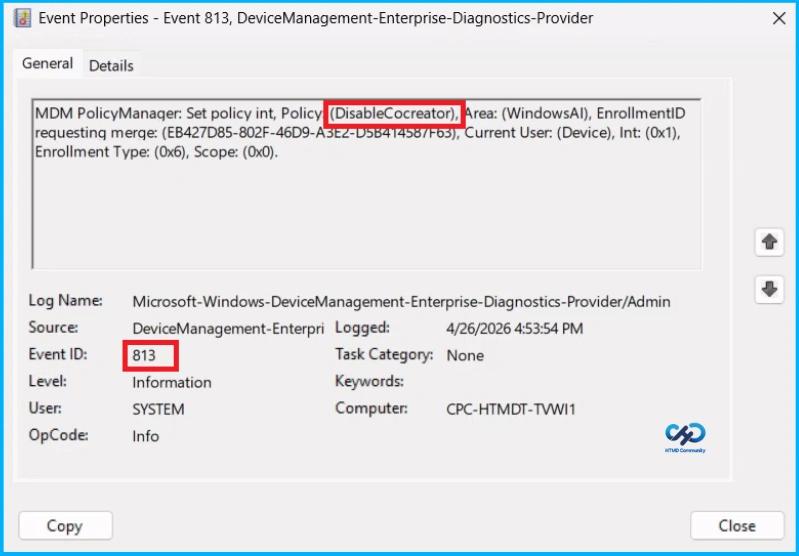
Task: Select the Log Name value ending in Provider/Admin
Action: [x=401, y=302]
